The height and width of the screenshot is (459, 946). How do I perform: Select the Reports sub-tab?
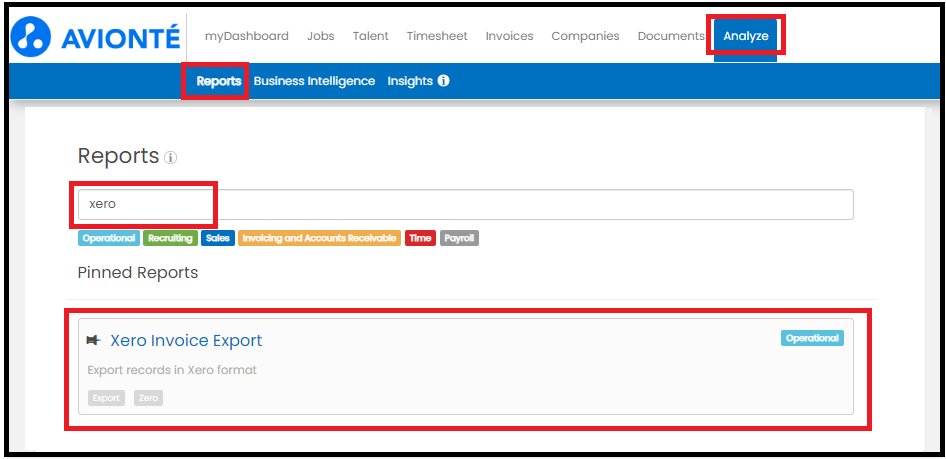[x=218, y=81]
